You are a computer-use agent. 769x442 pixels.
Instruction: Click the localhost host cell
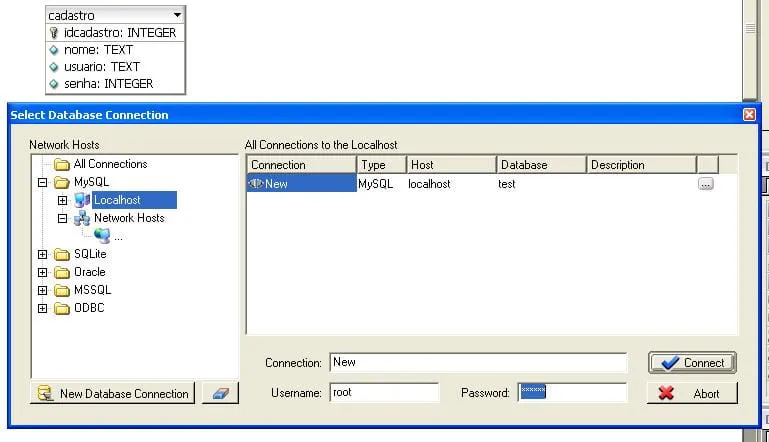[x=429, y=184]
